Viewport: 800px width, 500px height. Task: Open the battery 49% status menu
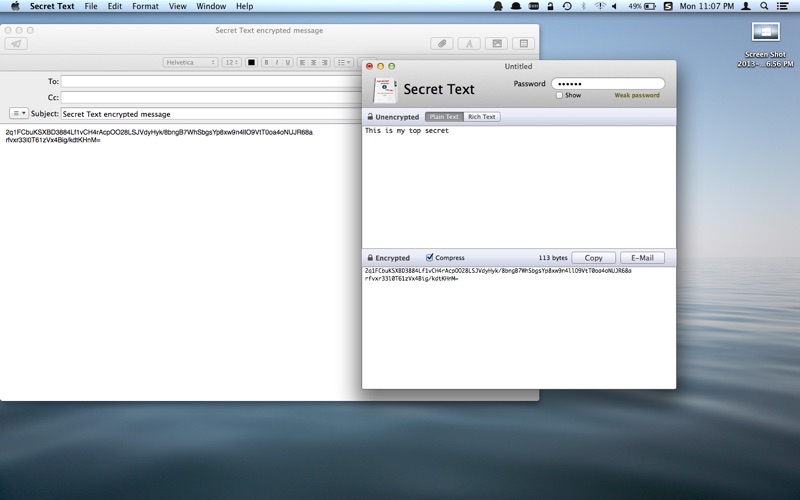[x=642, y=6]
